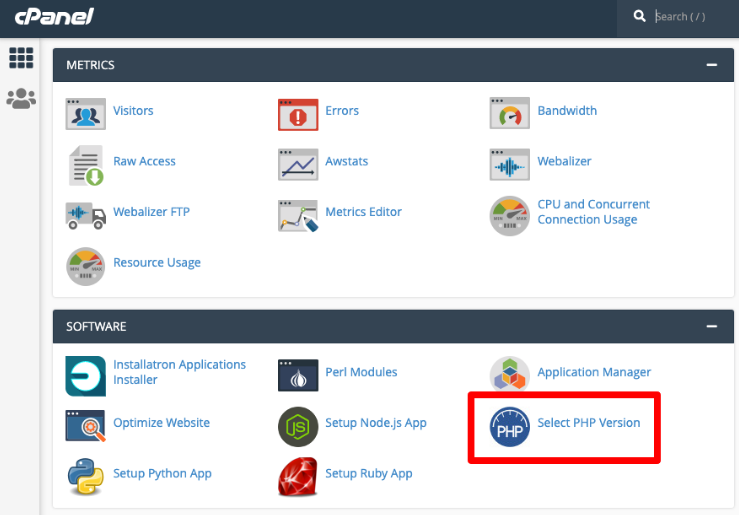
Task: Click the Errors icon with exclamation mark
Action: pos(298,114)
